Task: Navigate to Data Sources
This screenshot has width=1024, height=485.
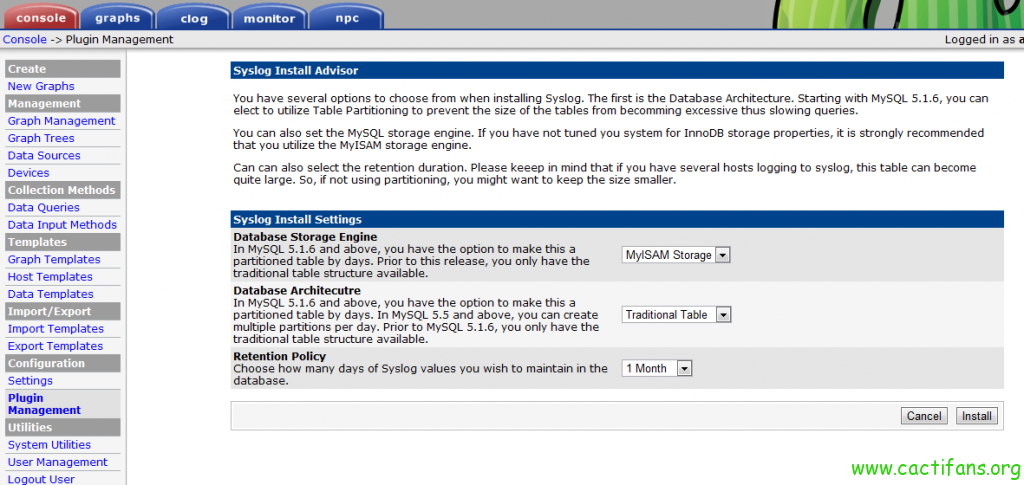Action: tap(44, 155)
